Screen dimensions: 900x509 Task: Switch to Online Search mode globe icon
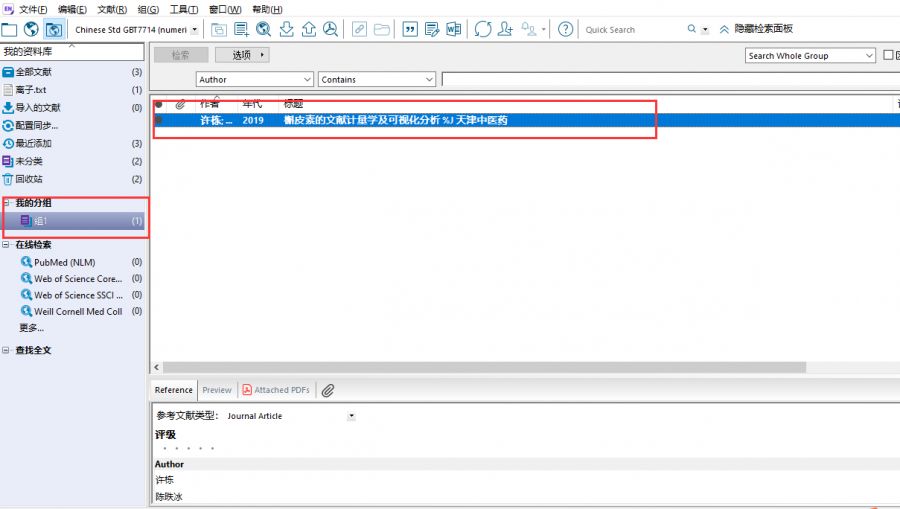(x=31, y=29)
